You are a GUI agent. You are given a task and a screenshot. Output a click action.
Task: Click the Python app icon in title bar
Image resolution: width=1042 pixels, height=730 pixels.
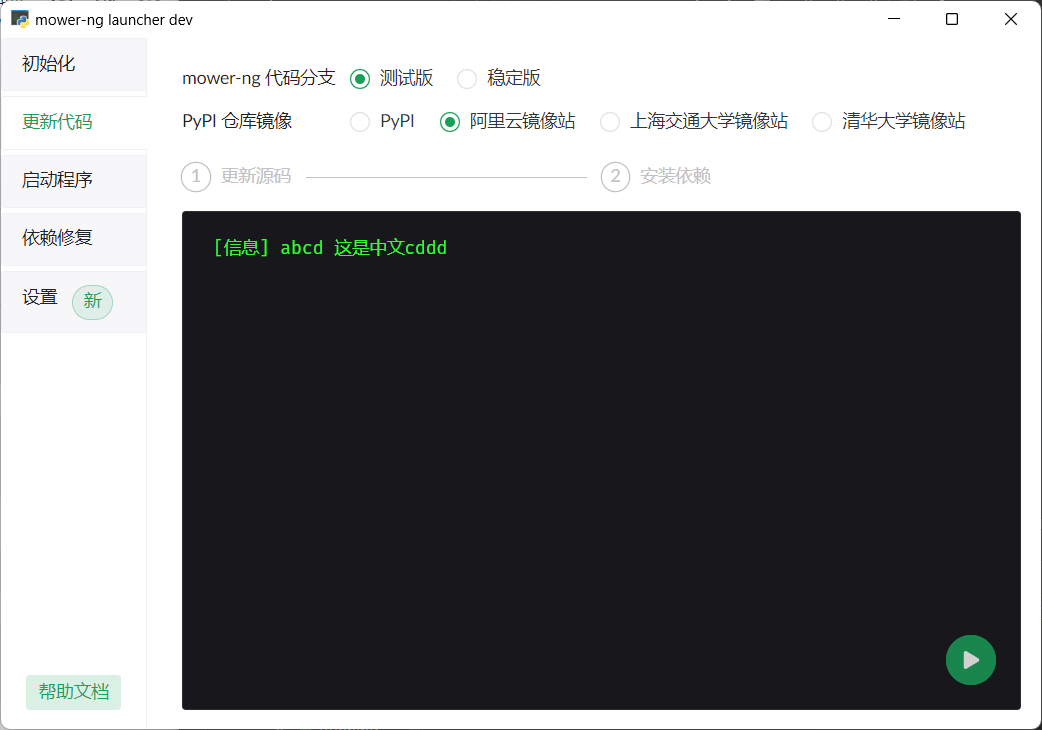[20, 19]
